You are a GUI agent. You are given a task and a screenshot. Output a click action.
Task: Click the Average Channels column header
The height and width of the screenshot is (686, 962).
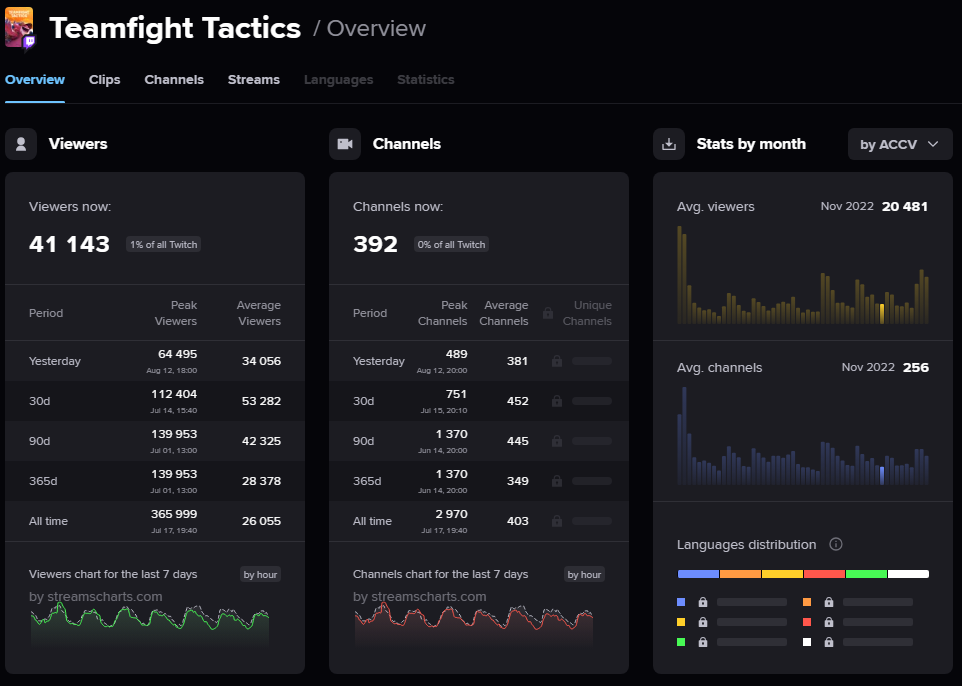click(504, 313)
